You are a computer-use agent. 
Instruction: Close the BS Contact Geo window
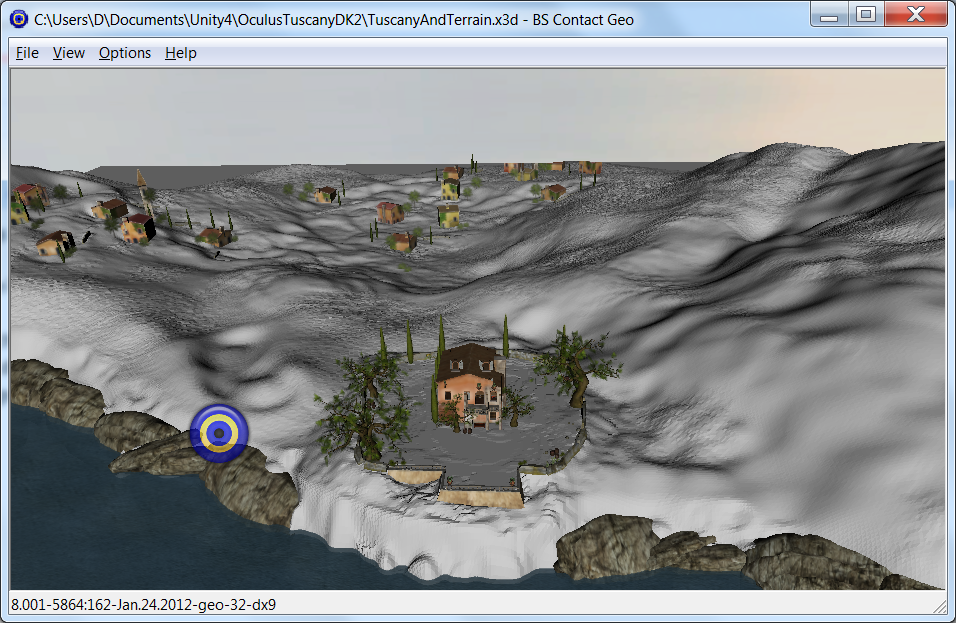(916, 14)
